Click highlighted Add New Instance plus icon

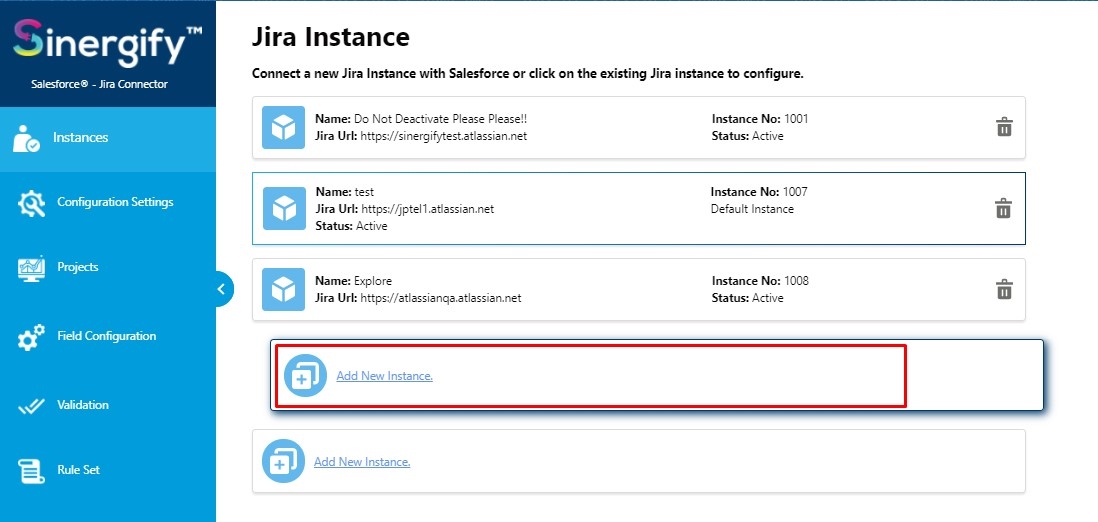[x=305, y=376]
